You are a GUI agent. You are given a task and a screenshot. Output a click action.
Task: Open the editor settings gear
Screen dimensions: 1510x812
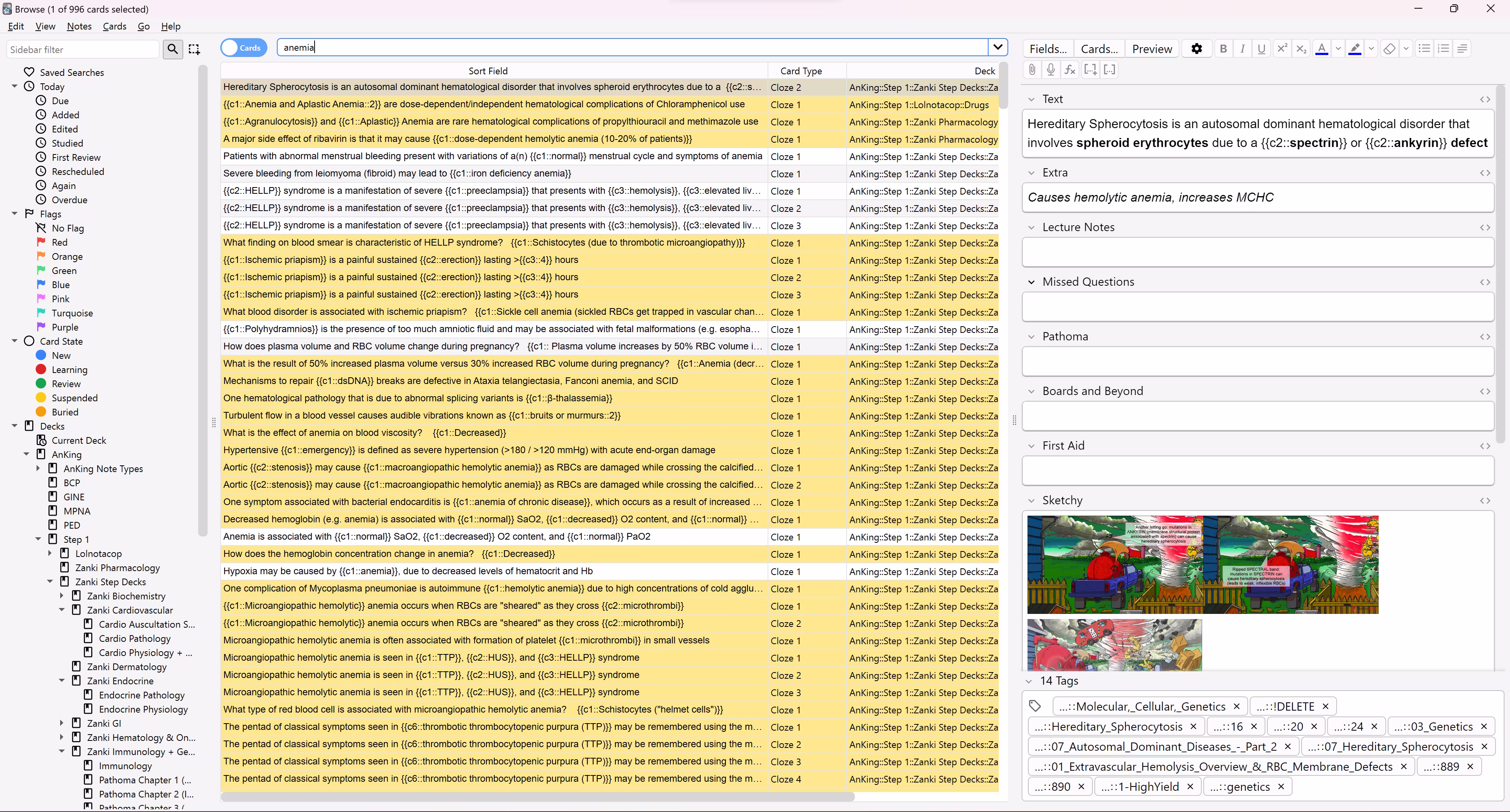pos(1196,49)
